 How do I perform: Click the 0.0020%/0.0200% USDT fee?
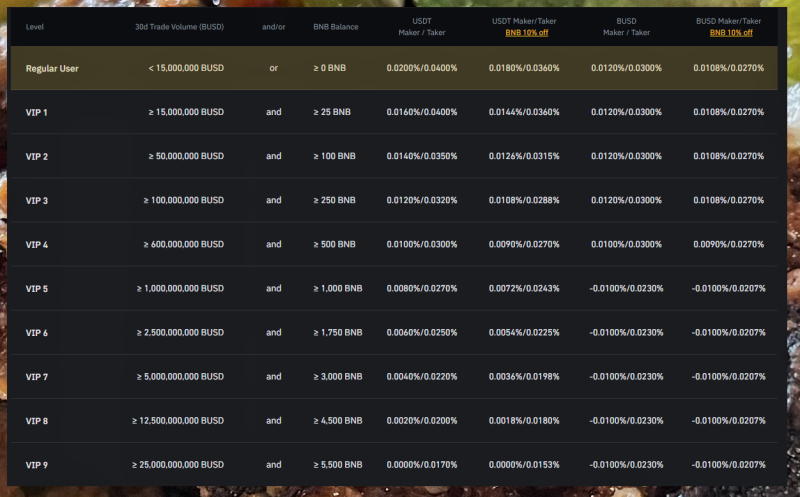click(422, 420)
